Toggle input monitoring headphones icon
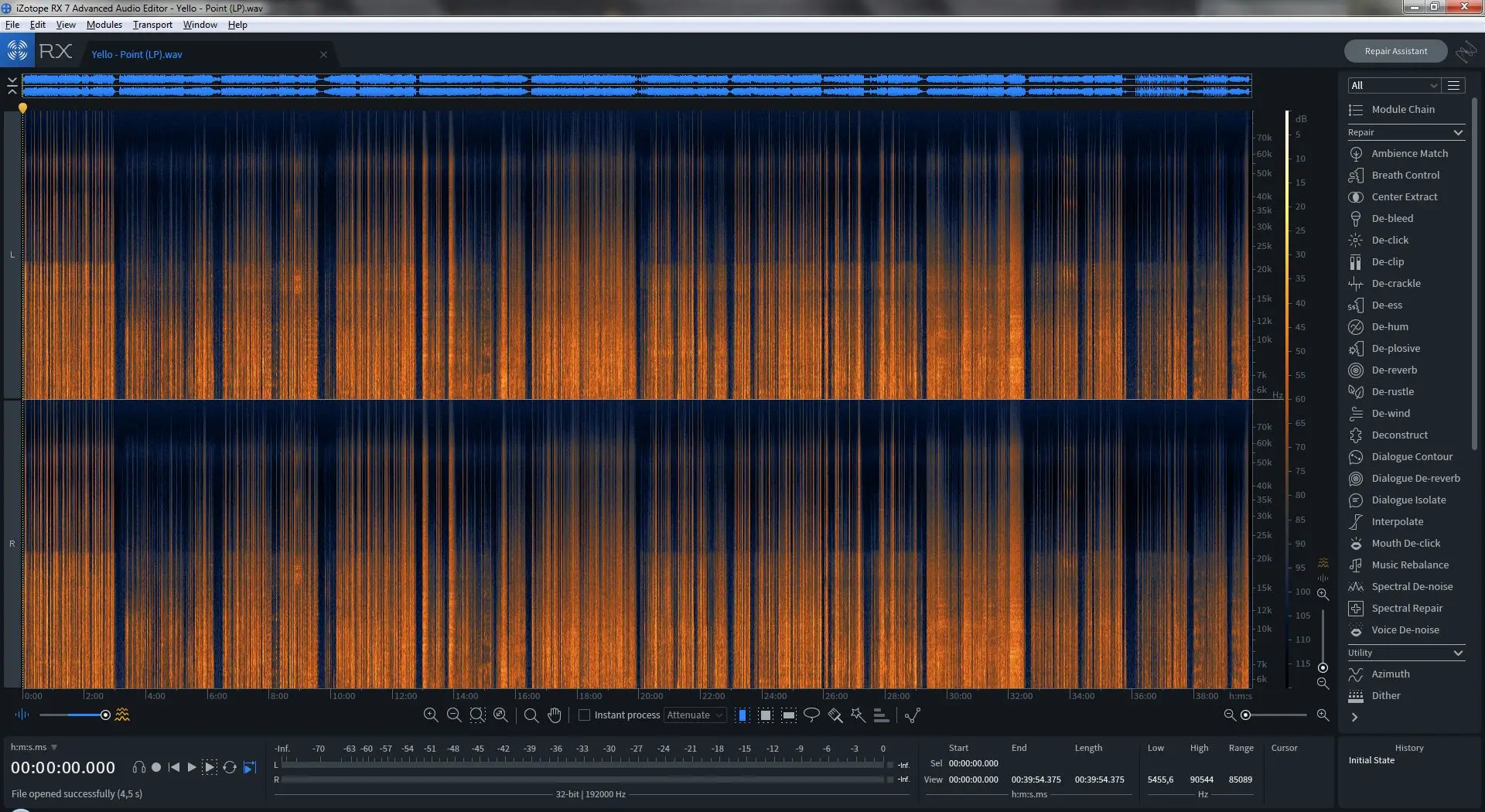Image resolution: width=1485 pixels, height=812 pixels. (139, 767)
